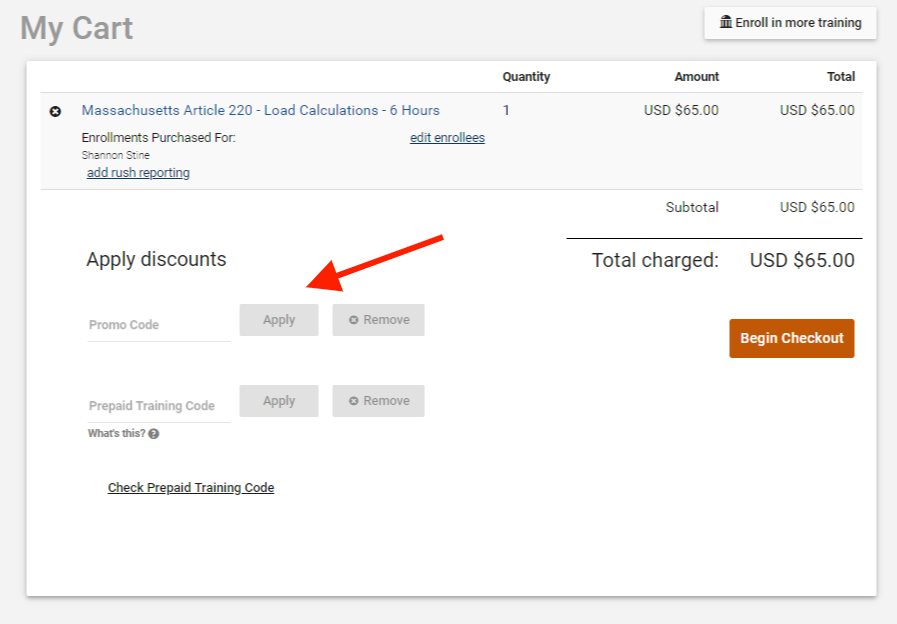Remove the Massachusetts Article 220 course from cart
897x624 pixels.
pyautogui.click(x=56, y=110)
